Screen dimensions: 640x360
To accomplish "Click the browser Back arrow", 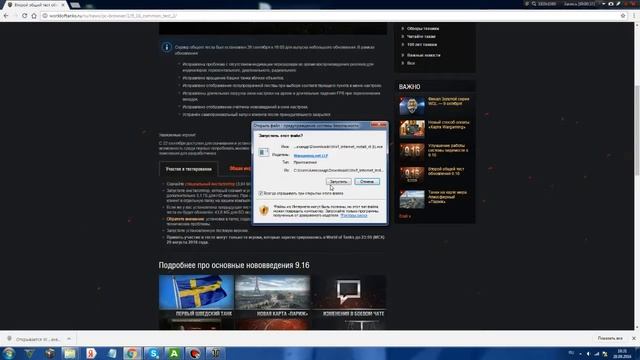I will [6, 16].
